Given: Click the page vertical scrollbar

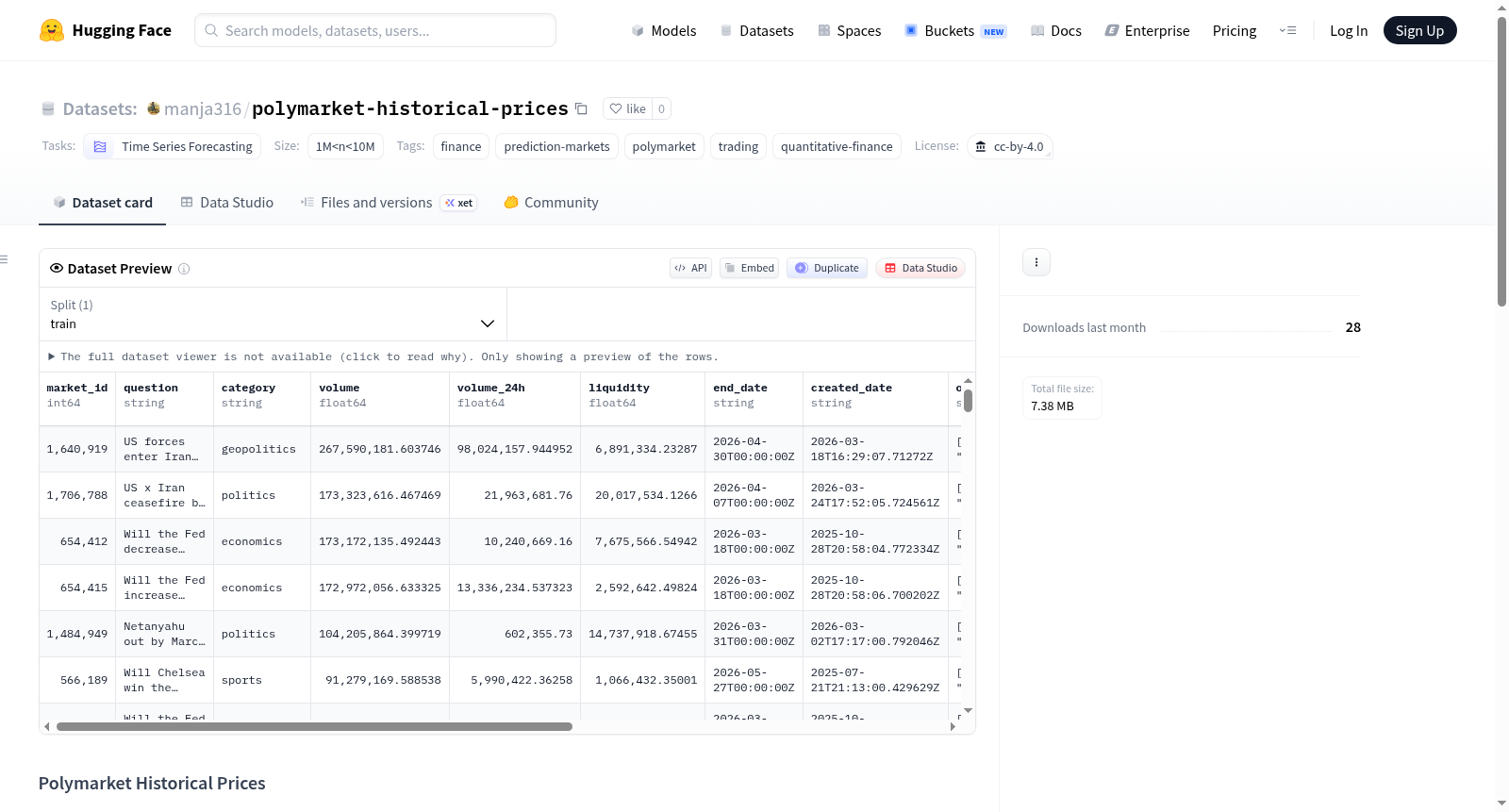Looking at the screenshot, I should [1501, 161].
